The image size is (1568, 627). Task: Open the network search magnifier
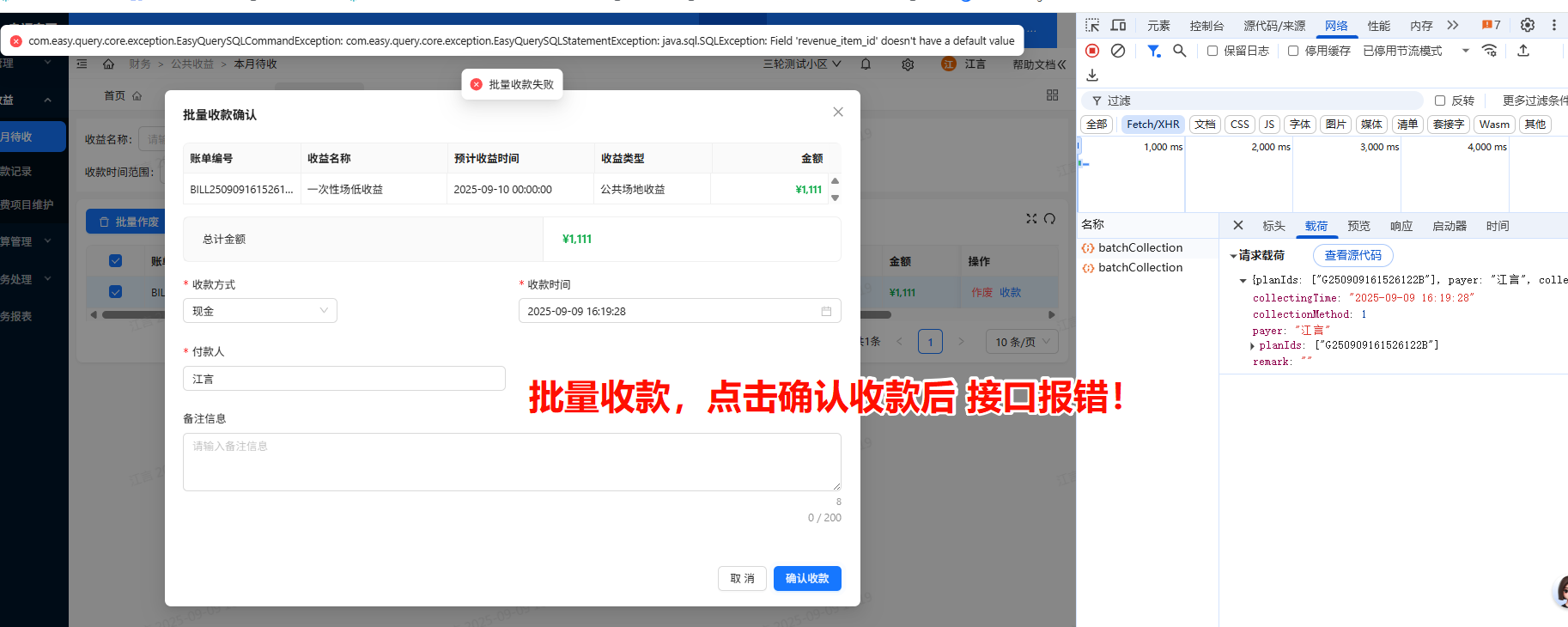click(1180, 51)
